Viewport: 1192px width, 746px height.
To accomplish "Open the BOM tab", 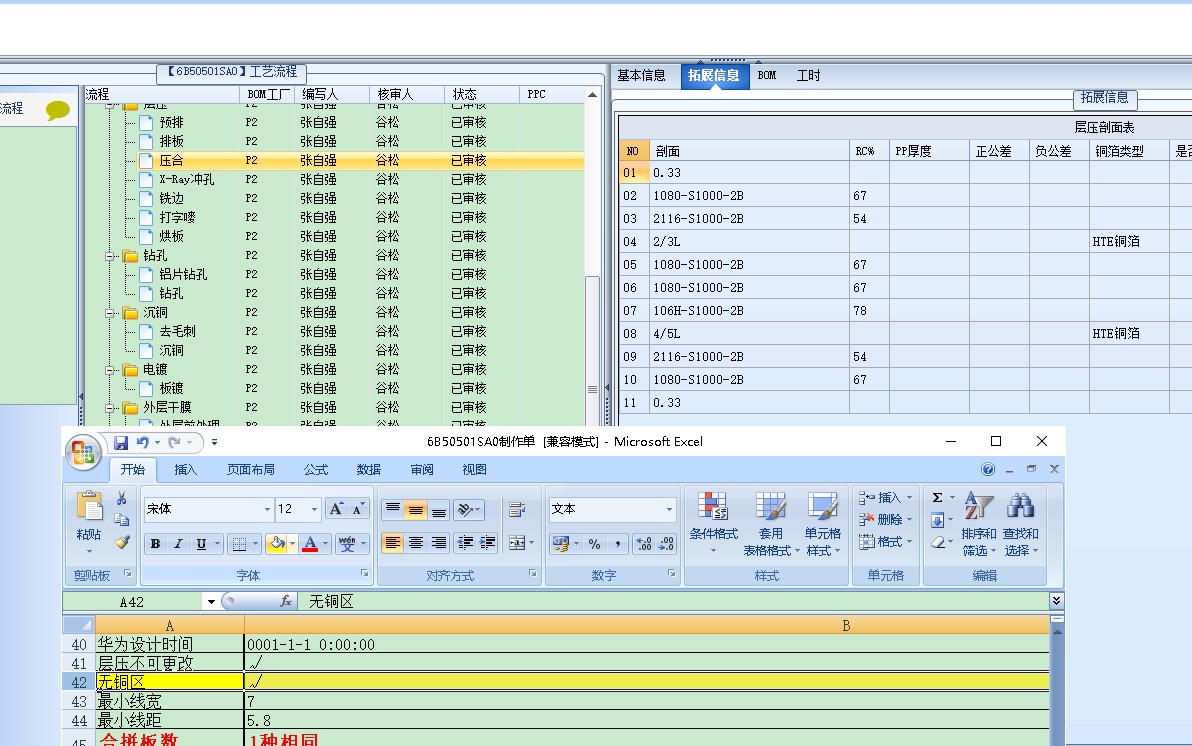I will [x=767, y=75].
